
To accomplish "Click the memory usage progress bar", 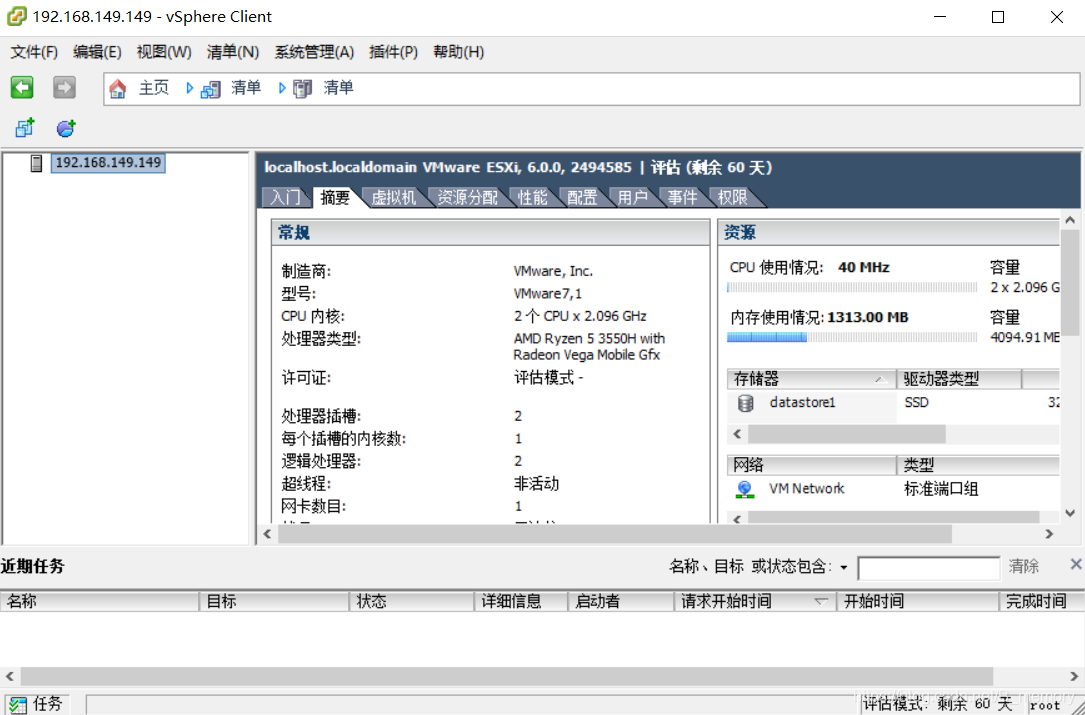I will coord(852,337).
